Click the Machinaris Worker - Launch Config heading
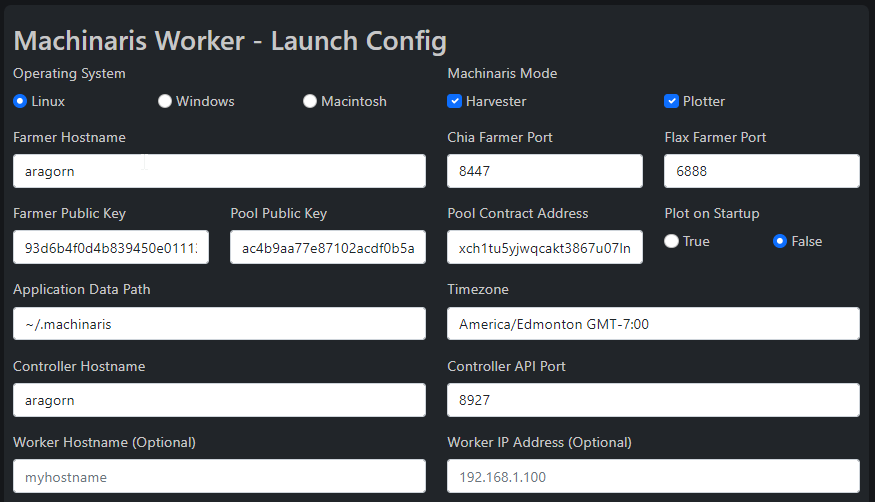The width and height of the screenshot is (875, 502). [x=230, y=41]
